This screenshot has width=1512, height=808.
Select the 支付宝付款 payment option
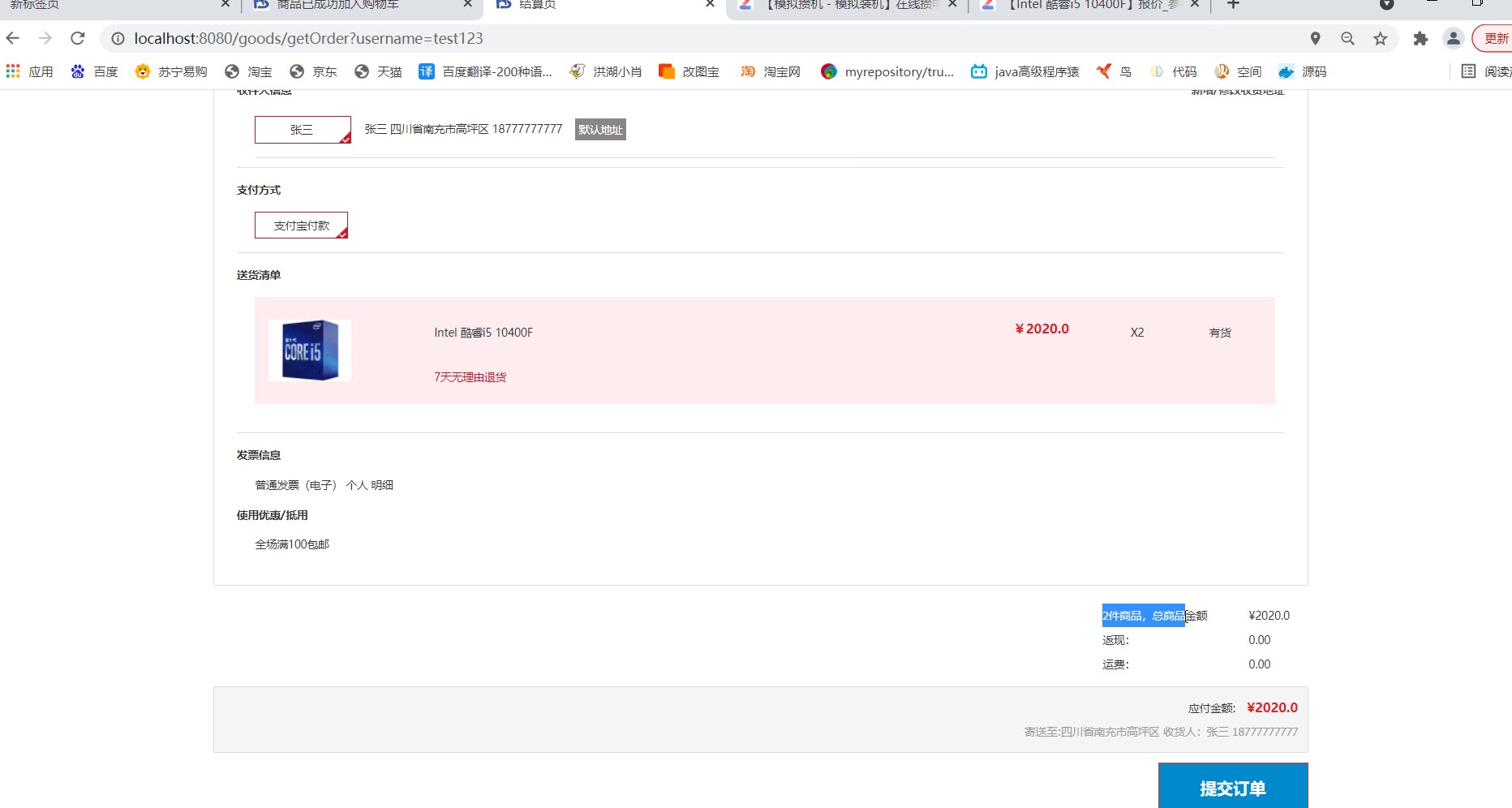point(301,226)
